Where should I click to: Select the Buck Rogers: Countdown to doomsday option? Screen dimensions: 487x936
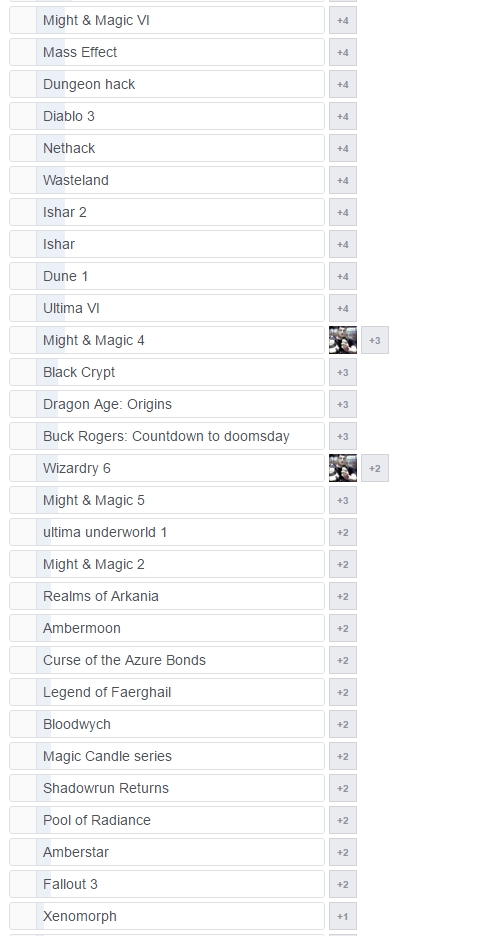pos(167,436)
